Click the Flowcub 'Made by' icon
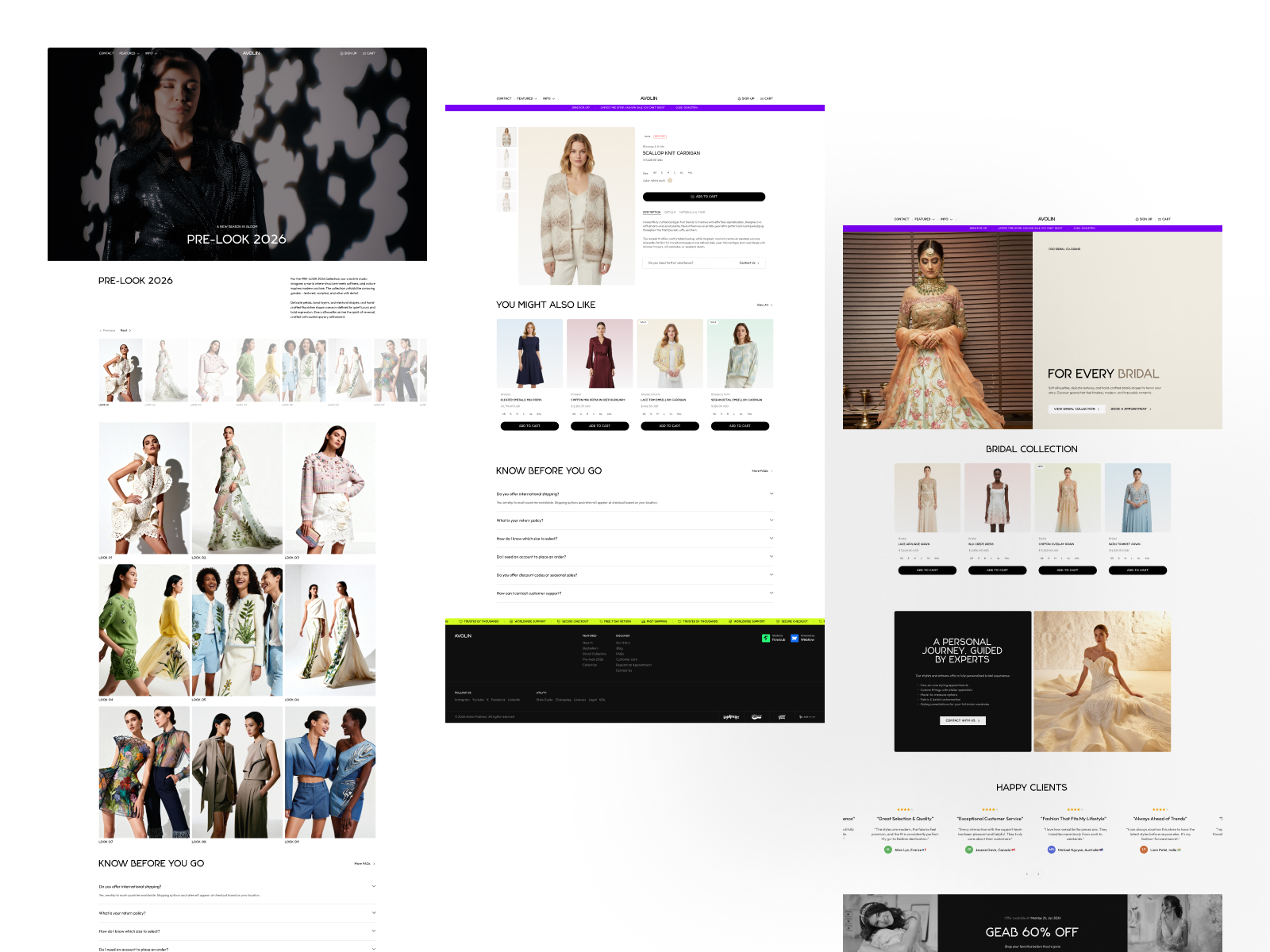This screenshot has width=1270, height=952. click(766, 638)
